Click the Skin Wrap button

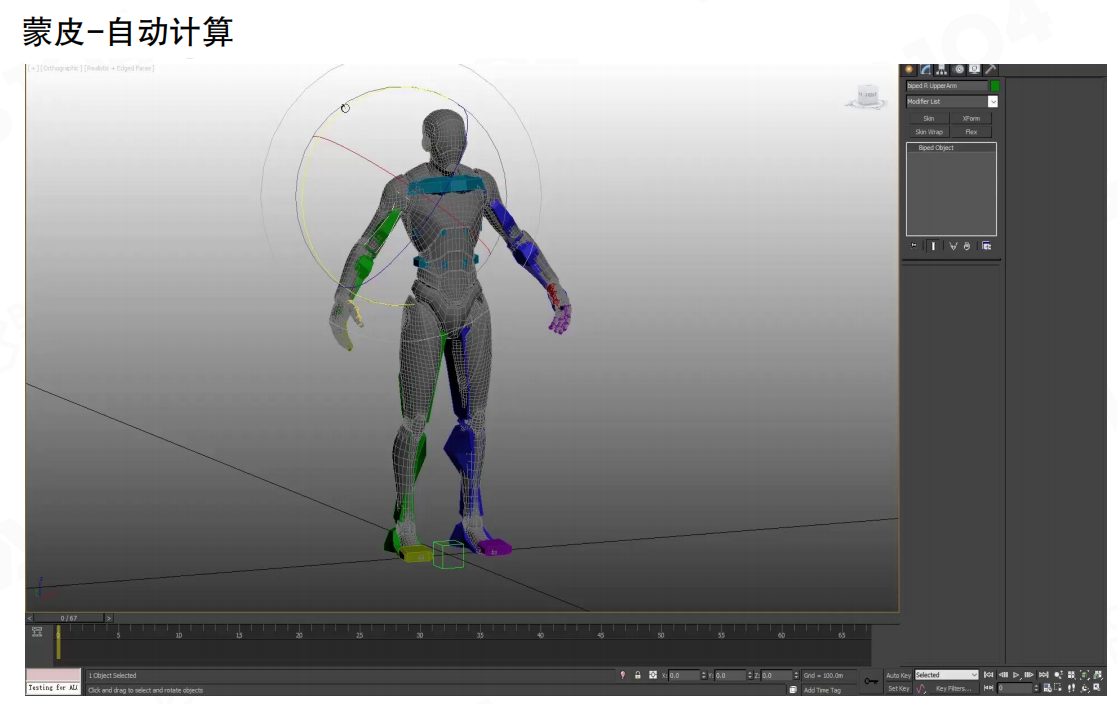point(928,132)
